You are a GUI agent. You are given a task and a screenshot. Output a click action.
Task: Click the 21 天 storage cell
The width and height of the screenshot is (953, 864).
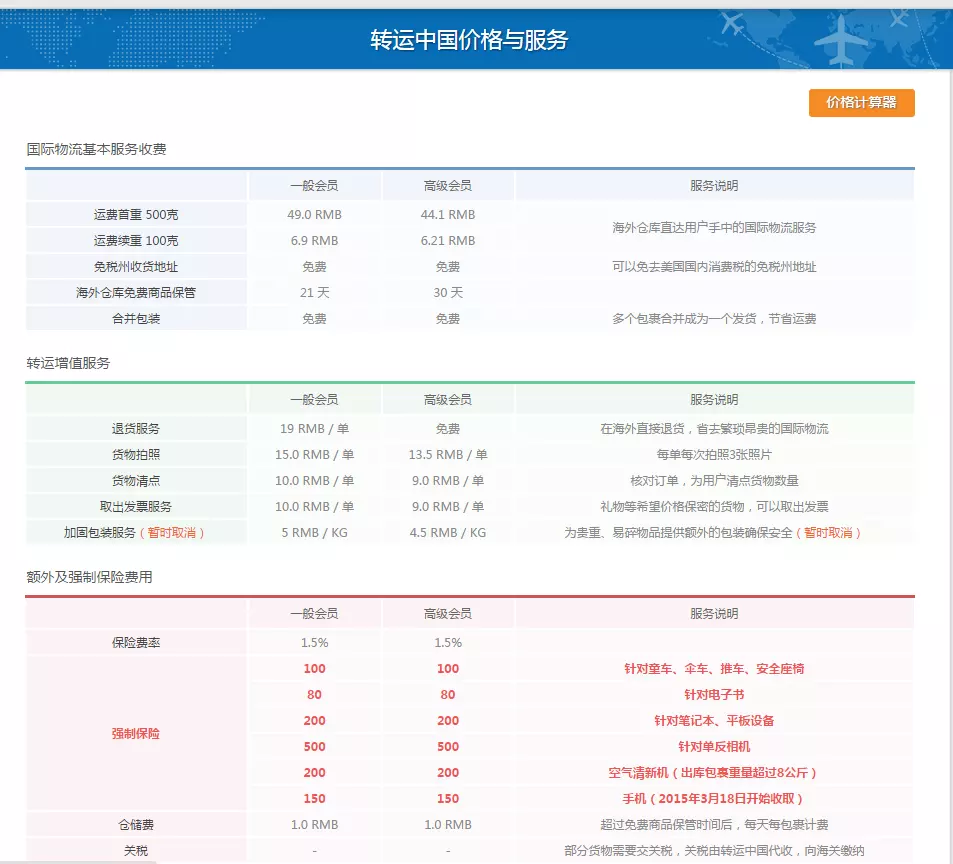[x=314, y=293]
